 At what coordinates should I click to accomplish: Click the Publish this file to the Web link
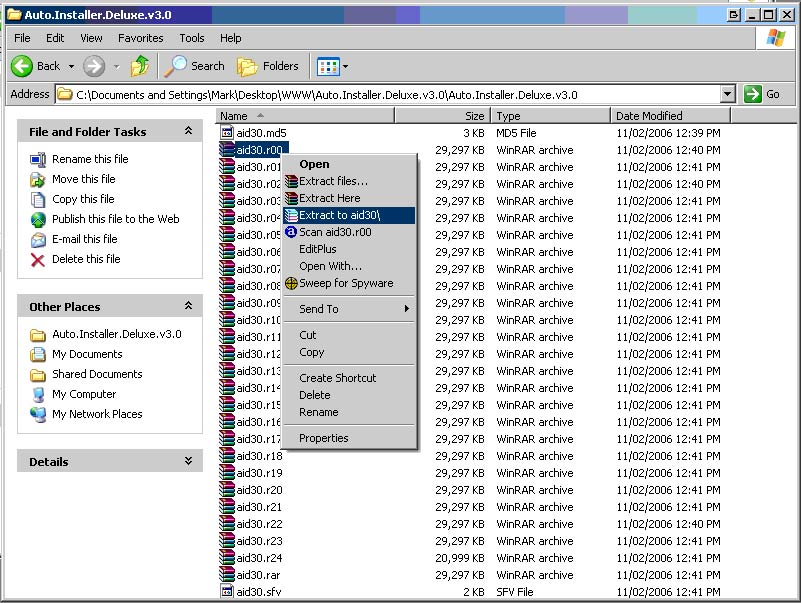pos(115,219)
